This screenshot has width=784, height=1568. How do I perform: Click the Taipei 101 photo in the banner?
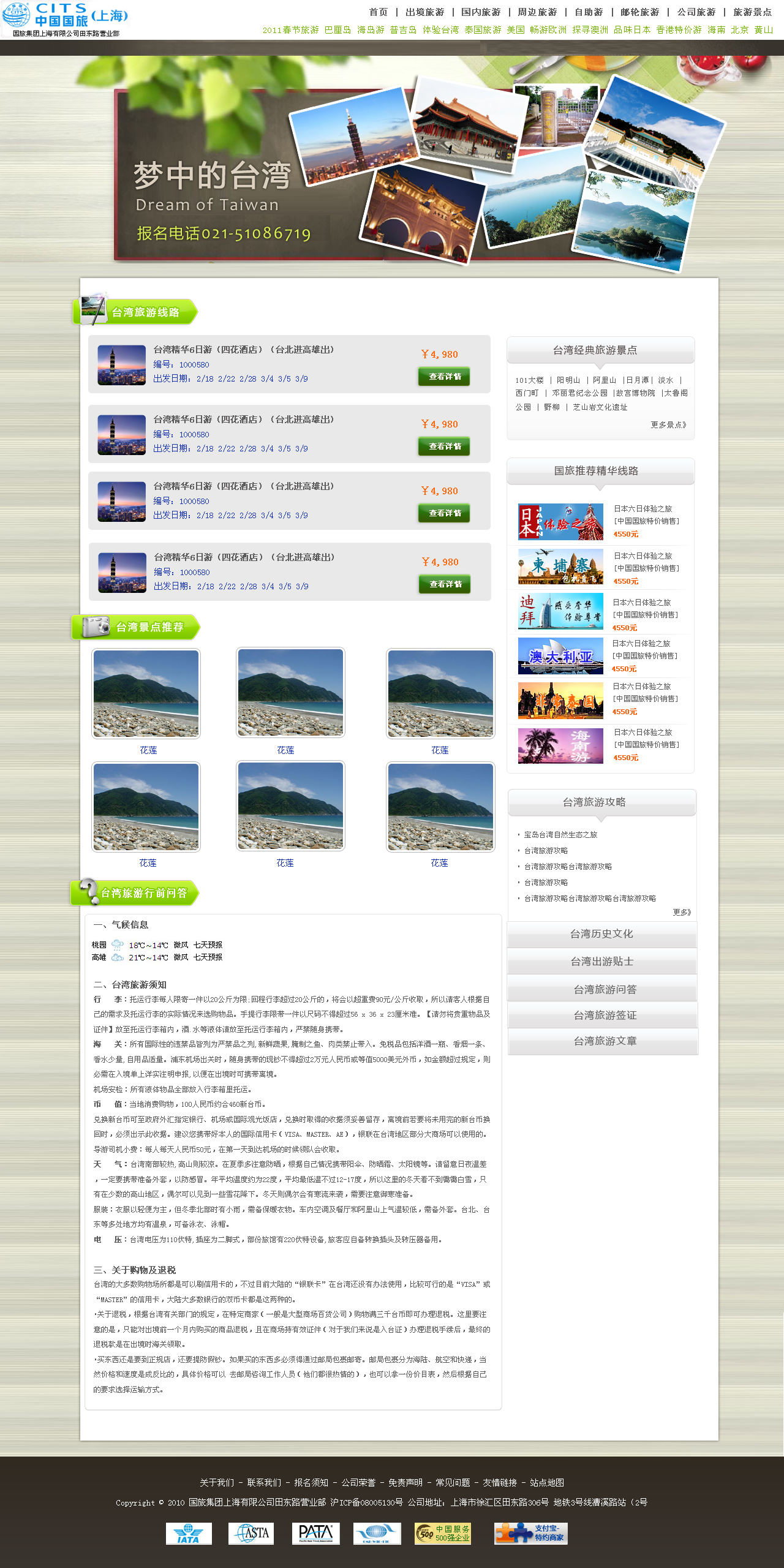tap(353, 136)
